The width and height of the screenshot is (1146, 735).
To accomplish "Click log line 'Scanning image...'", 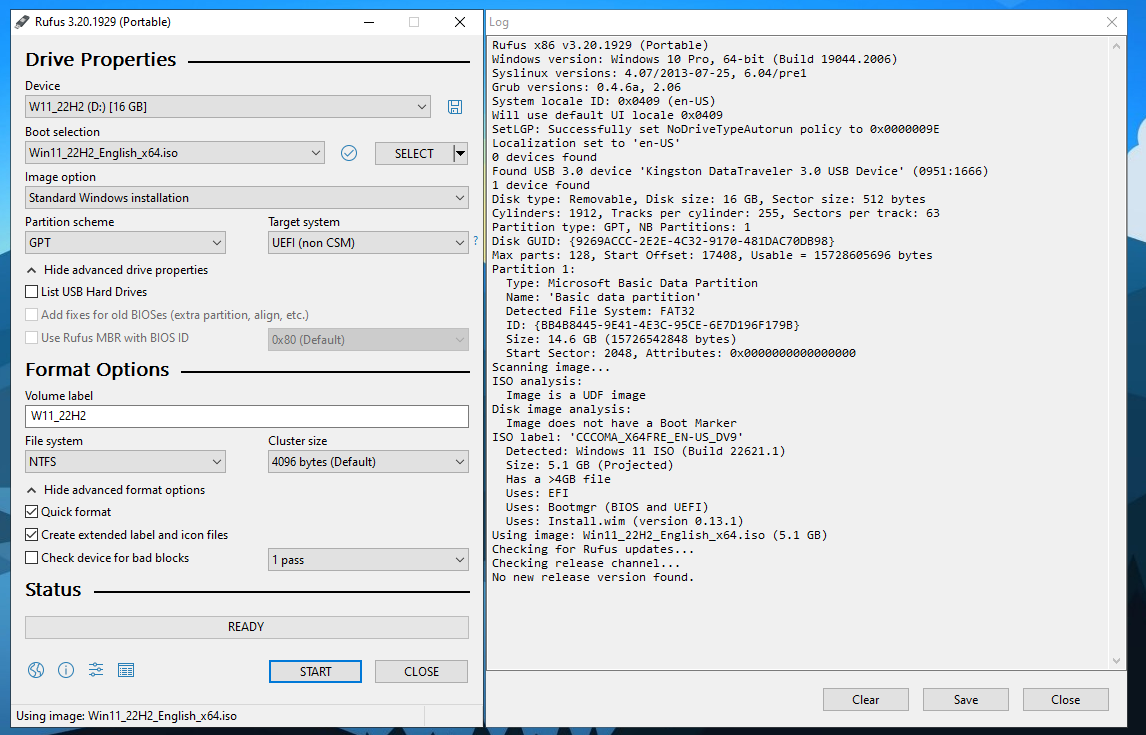I will (550, 368).
